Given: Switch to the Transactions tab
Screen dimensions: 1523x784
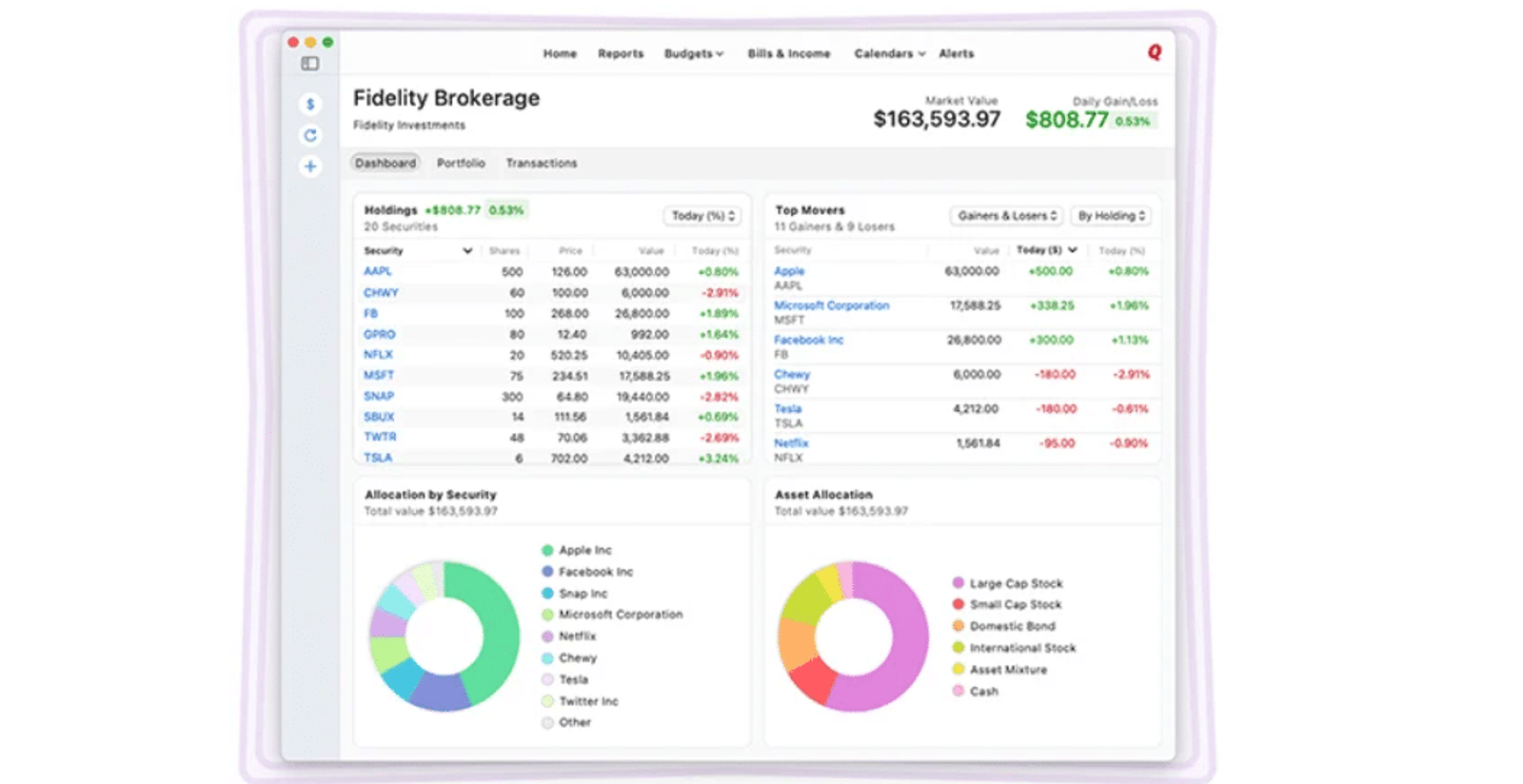Looking at the screenshot, I should tap(542, 163).
